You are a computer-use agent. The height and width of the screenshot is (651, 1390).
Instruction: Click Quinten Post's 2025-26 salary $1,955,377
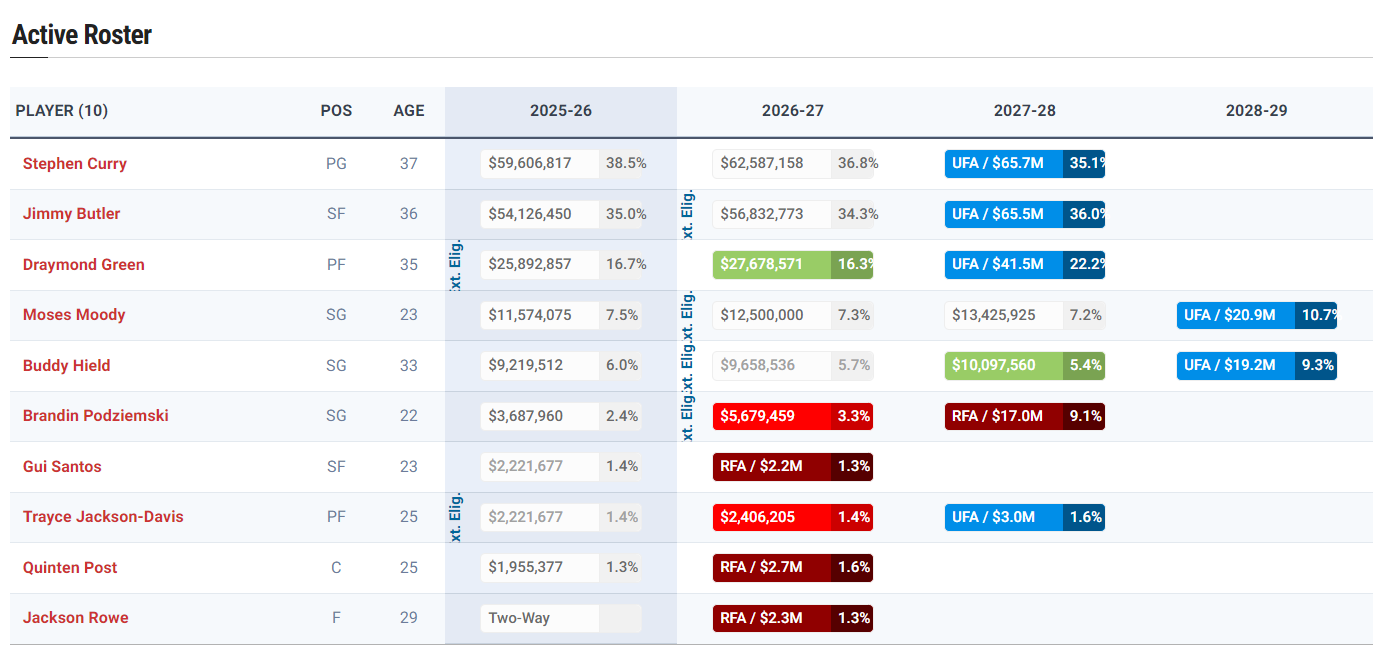(x=540, y=568)
